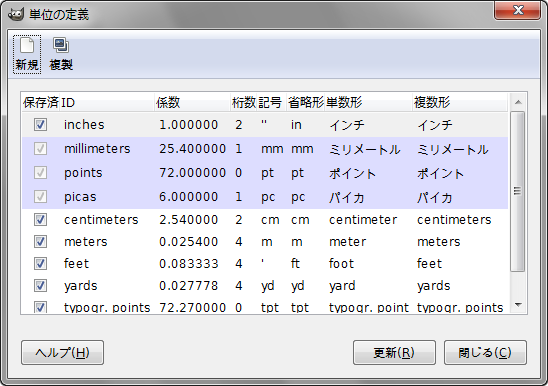Toggle the saved checkbox for centimeters
Viewport: 548px width, 386px height.
[x=40, y=220]
